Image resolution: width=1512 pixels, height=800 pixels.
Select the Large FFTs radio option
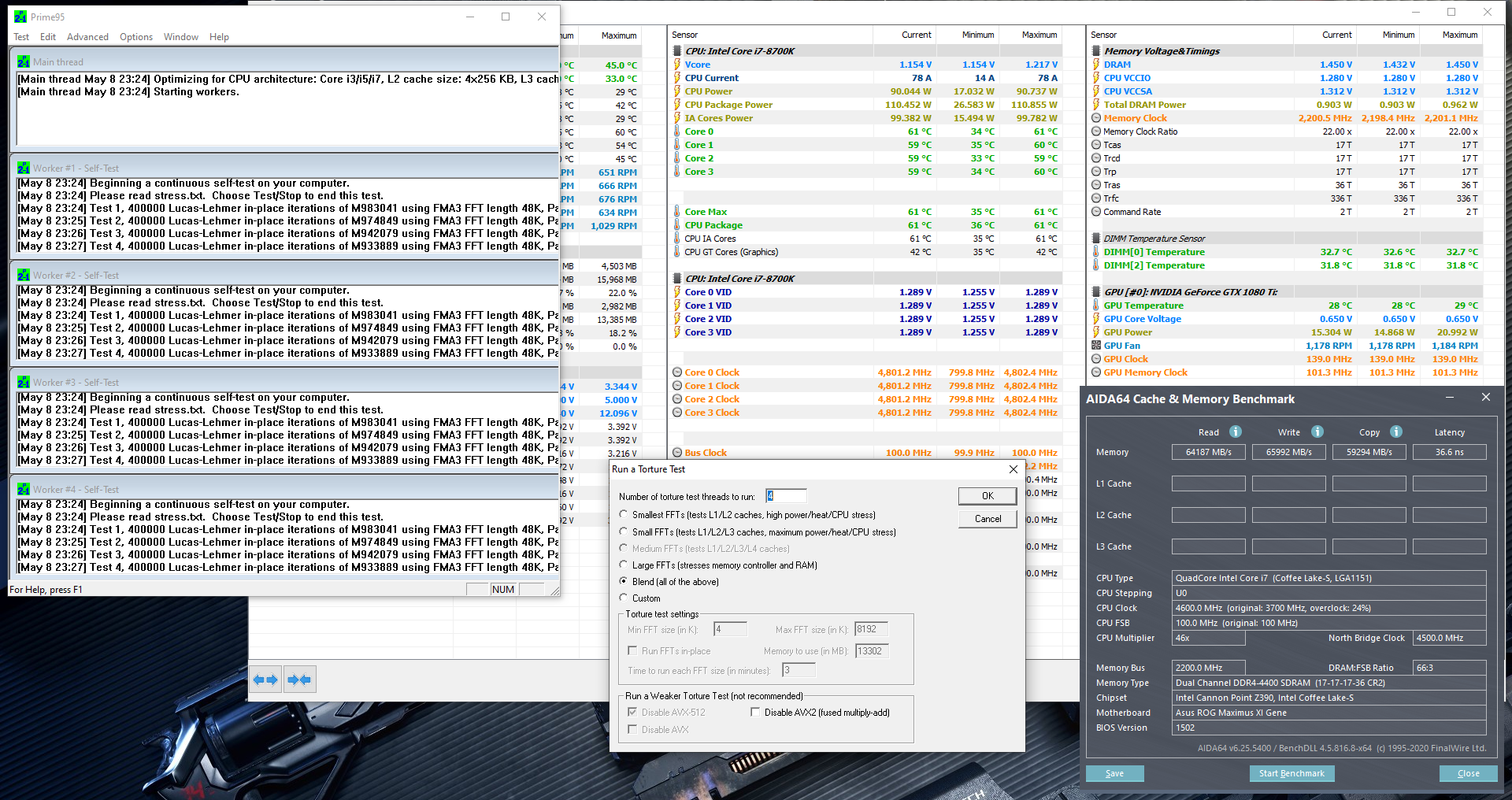click(624, 565)
